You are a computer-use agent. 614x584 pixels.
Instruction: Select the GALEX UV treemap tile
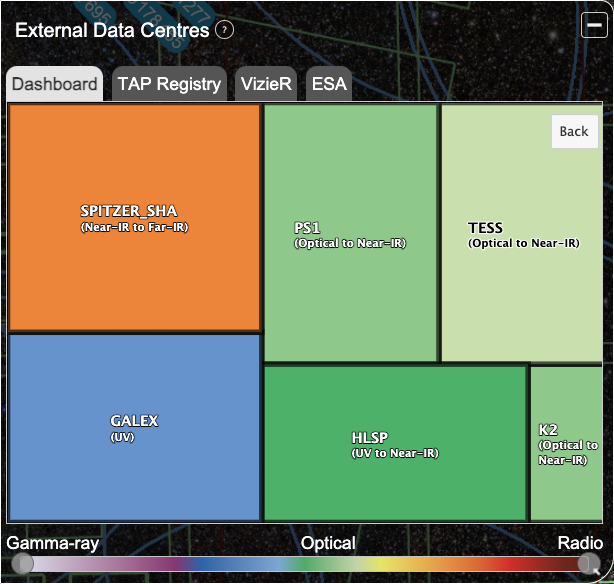click(134, 428)
